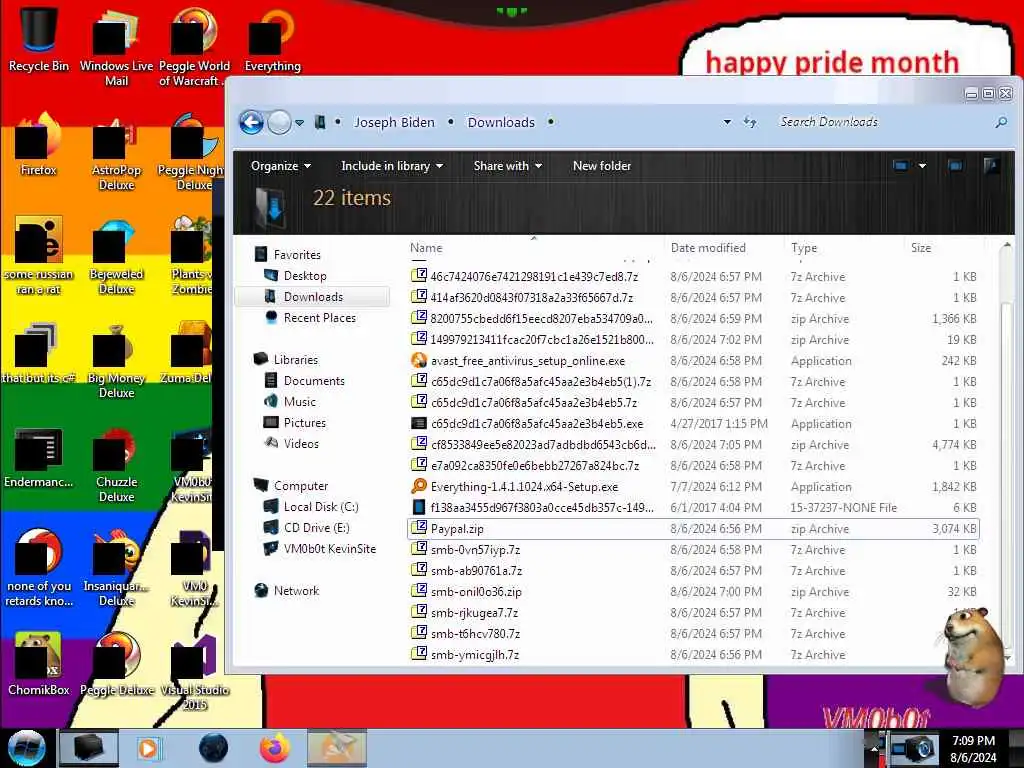This screenshot has width=1024, height=768.
Task: Open Recycle Bin on the desktop
Action: click(39, 38)
